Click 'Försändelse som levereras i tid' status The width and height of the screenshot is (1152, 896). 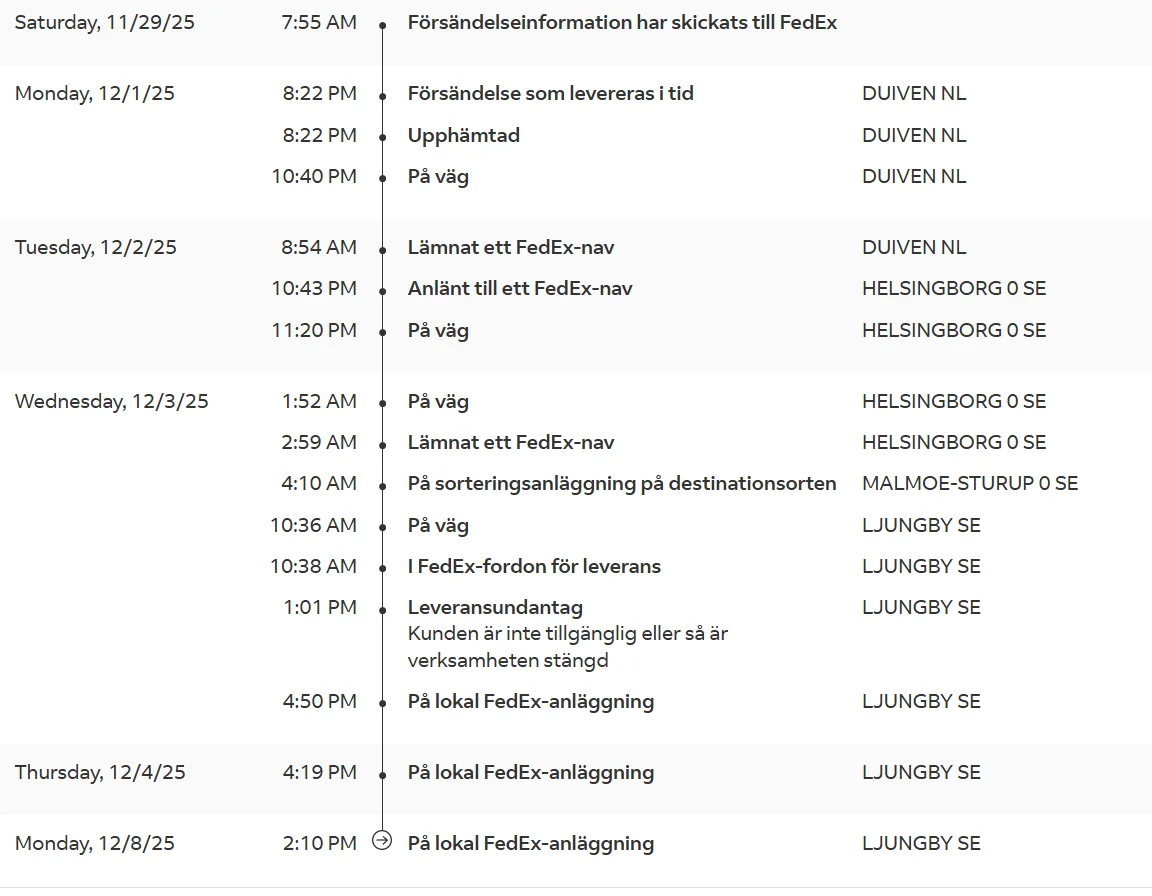click(550, 93)
